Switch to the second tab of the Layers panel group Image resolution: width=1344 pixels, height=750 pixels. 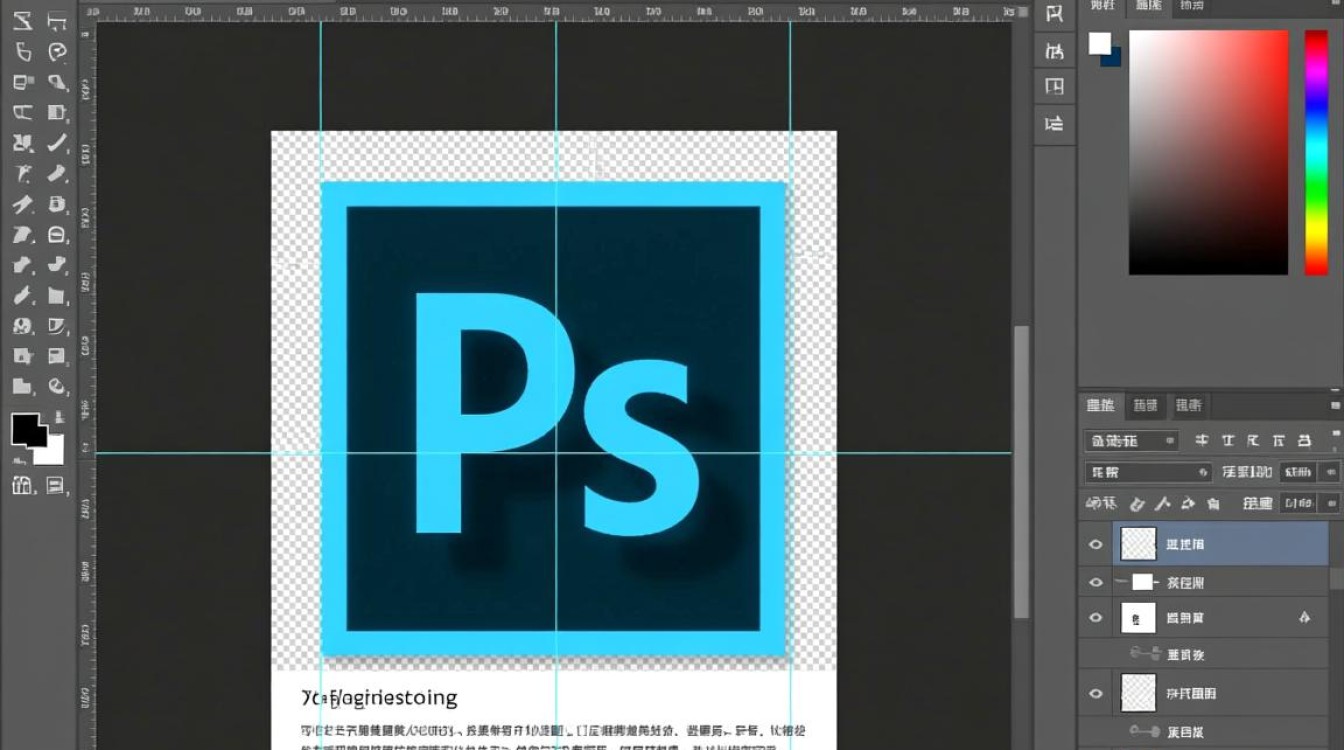click(x=1144, y=406)
